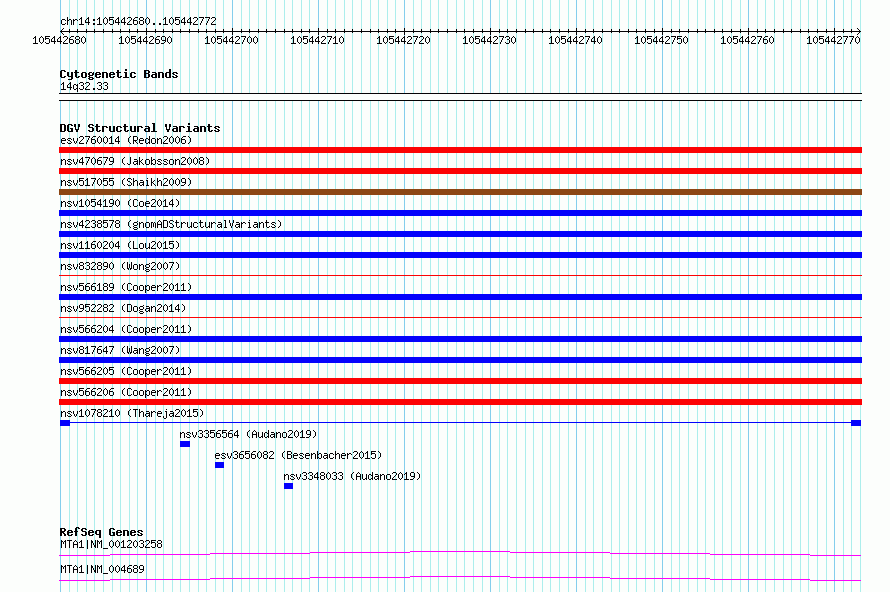Click ruler position 105442750
The width and height of the screenshot is (890, 592).
point(661,40)
